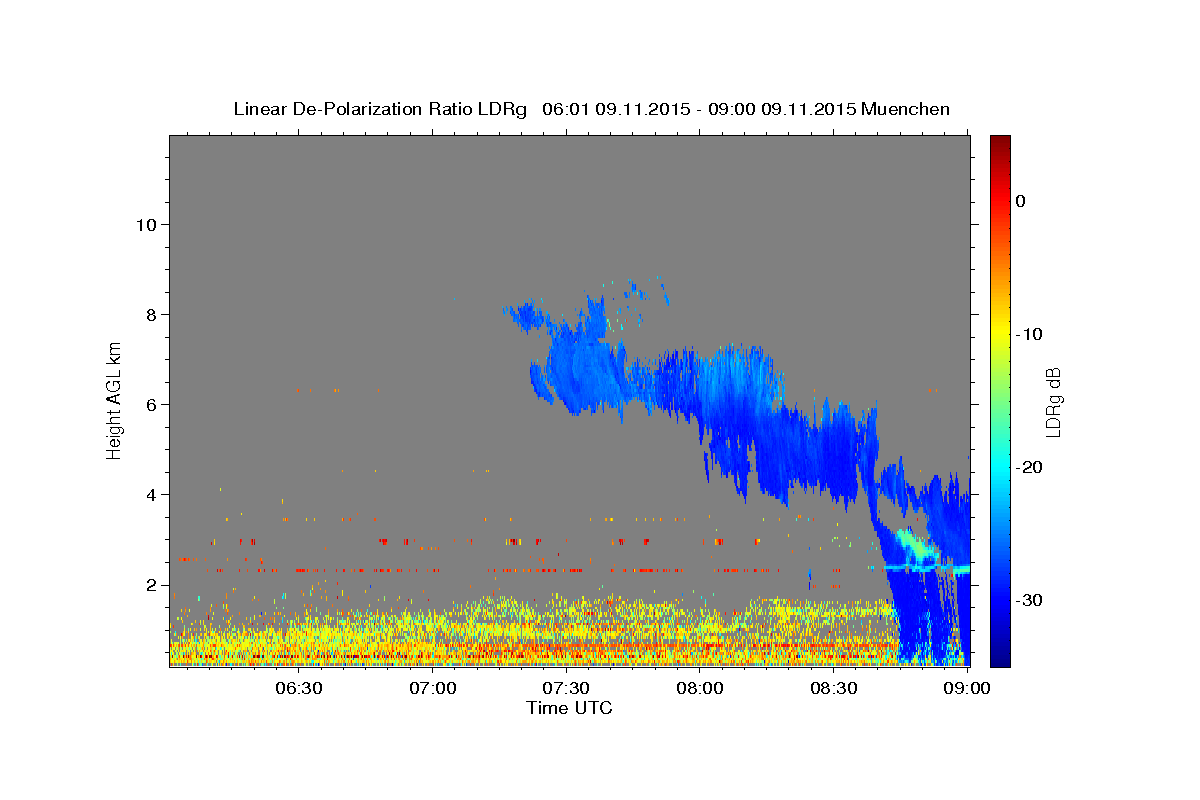Screen dimensions: 1200x800
Task: Click the colorbar value label 0
Action: 1021,201
